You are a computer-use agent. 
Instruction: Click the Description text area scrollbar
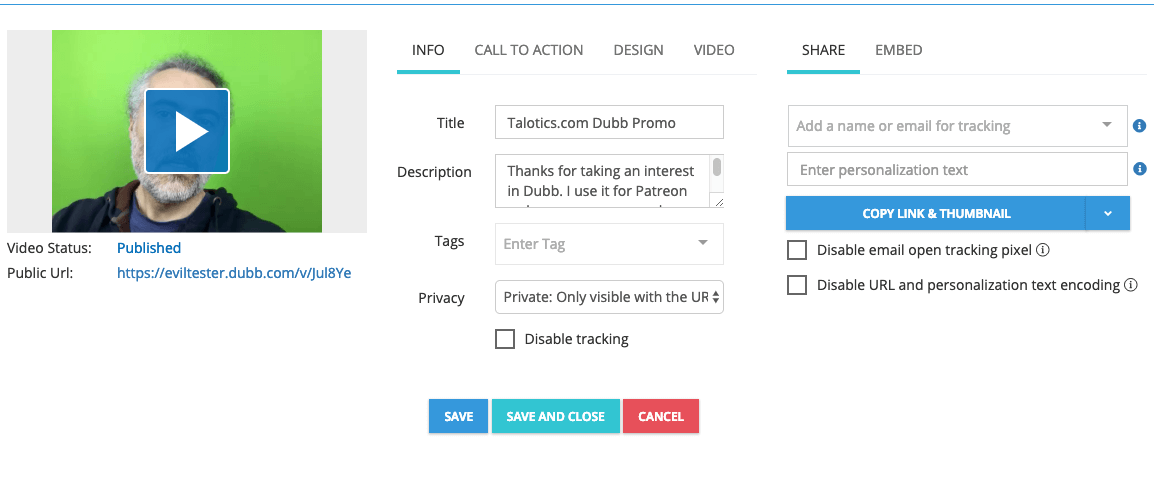click(716, 168)
